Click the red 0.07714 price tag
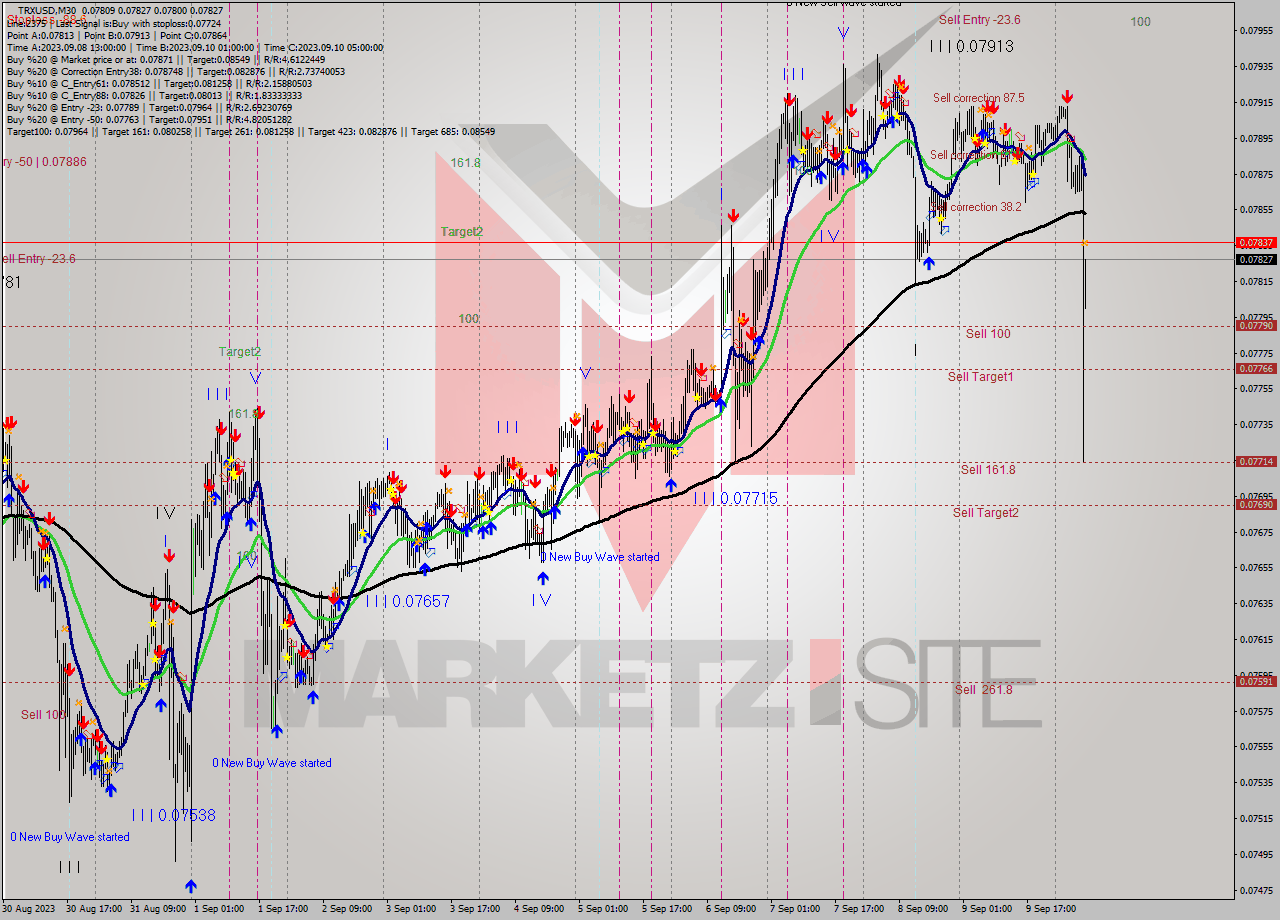Image resolution: width=1280 pixels, height=920 pixels. [1256, 461]
